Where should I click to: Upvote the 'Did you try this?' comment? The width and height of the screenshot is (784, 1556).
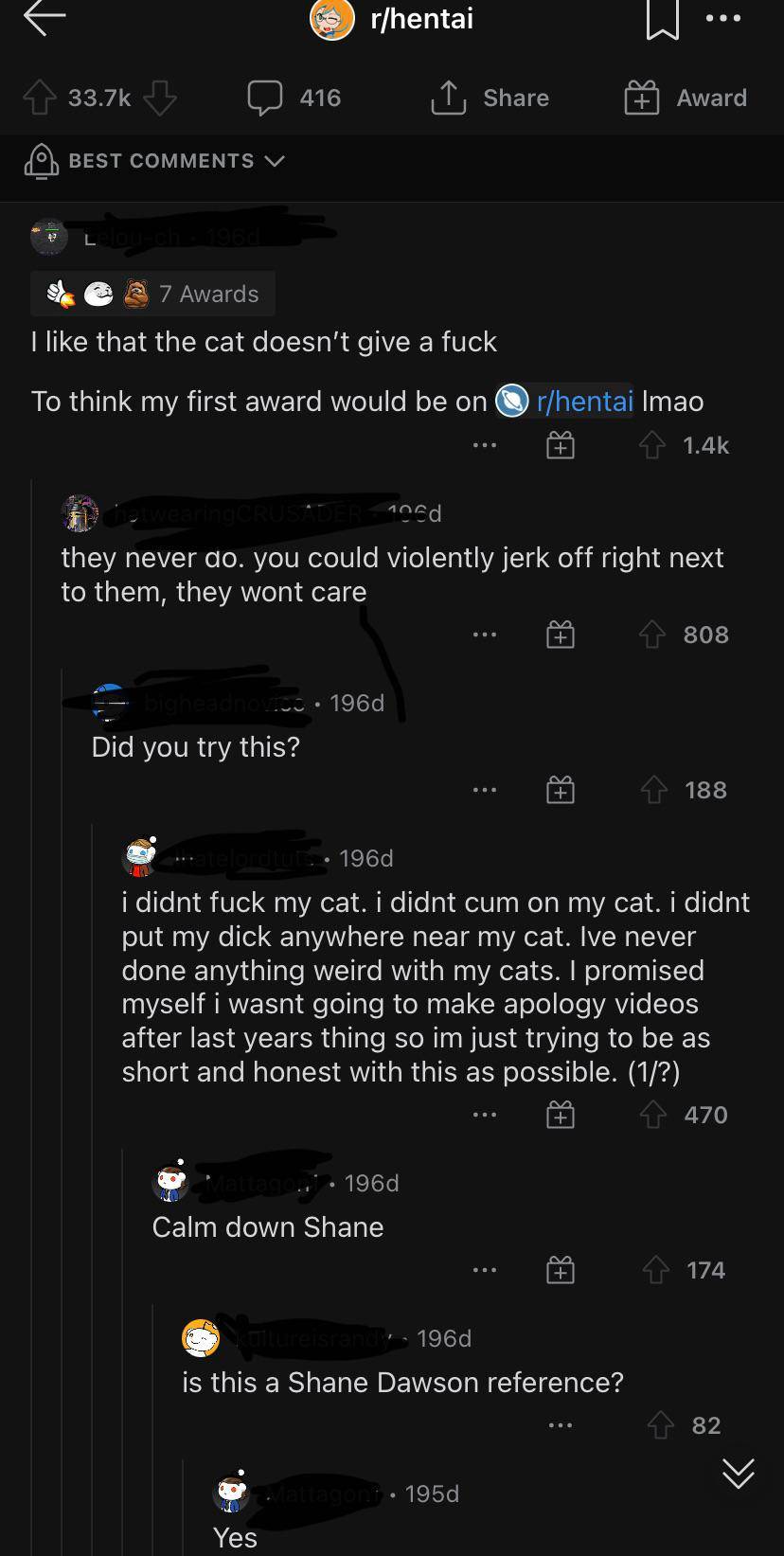653,789
